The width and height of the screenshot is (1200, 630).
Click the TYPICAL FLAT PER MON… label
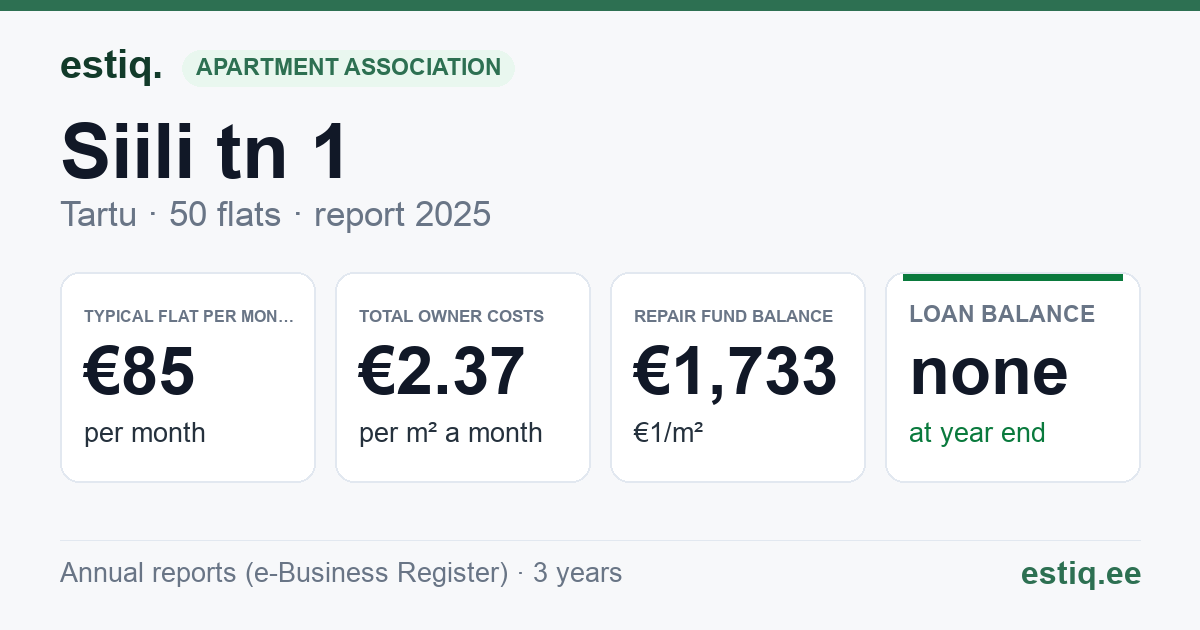[x=189, y=316]
